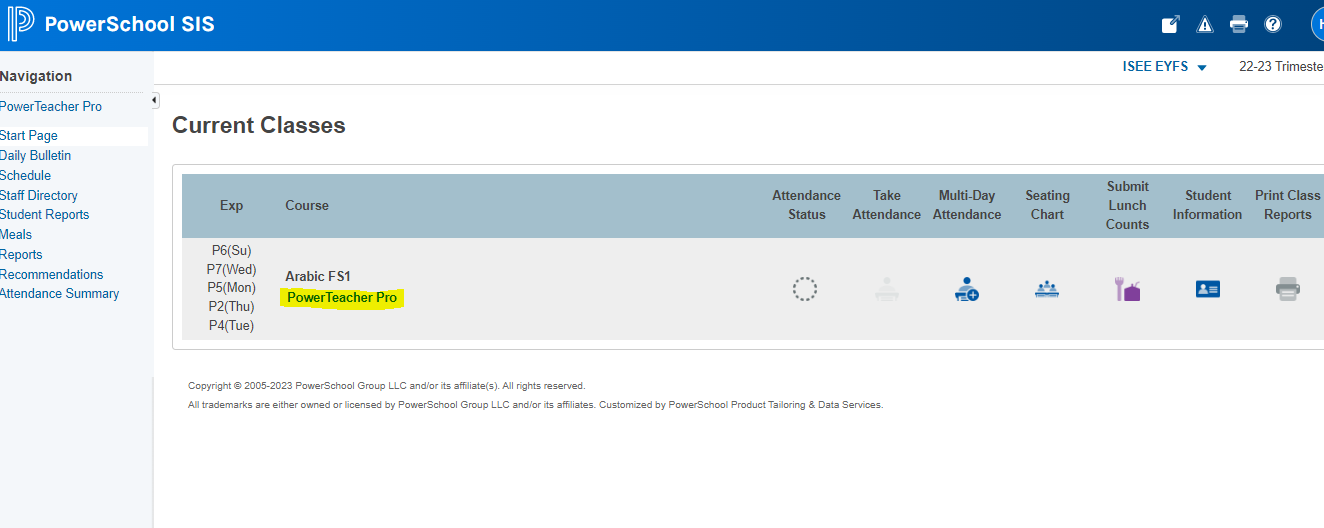Image resolution: width=1324 pixels, height=528 pixels.
Task: Click the printer icon in top header
Action: pyautogui.click(x=1239, y=25)
